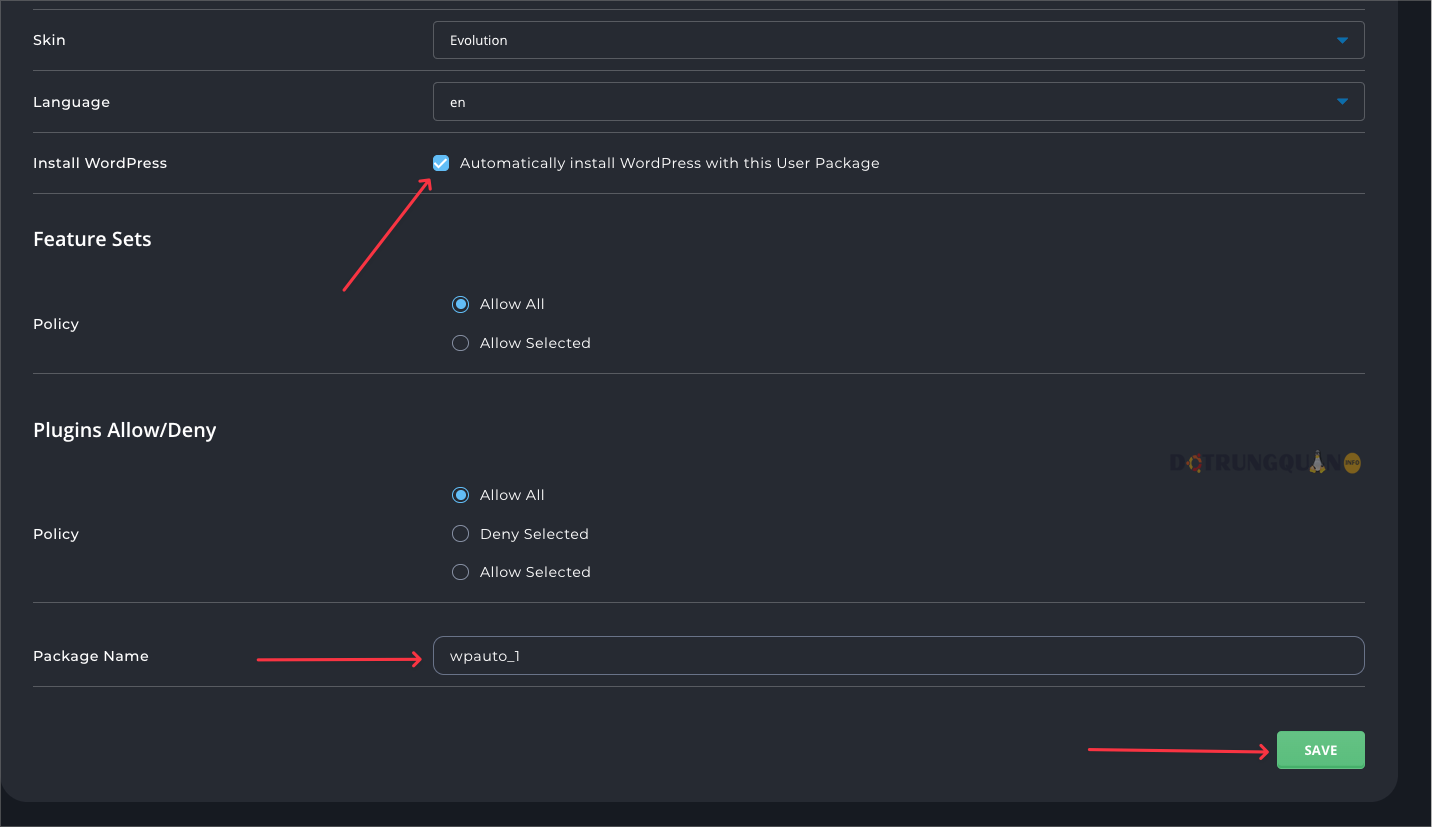Click the Language label
The width and height of the screenshot is (1432, 827).
[x=71, y=102]
